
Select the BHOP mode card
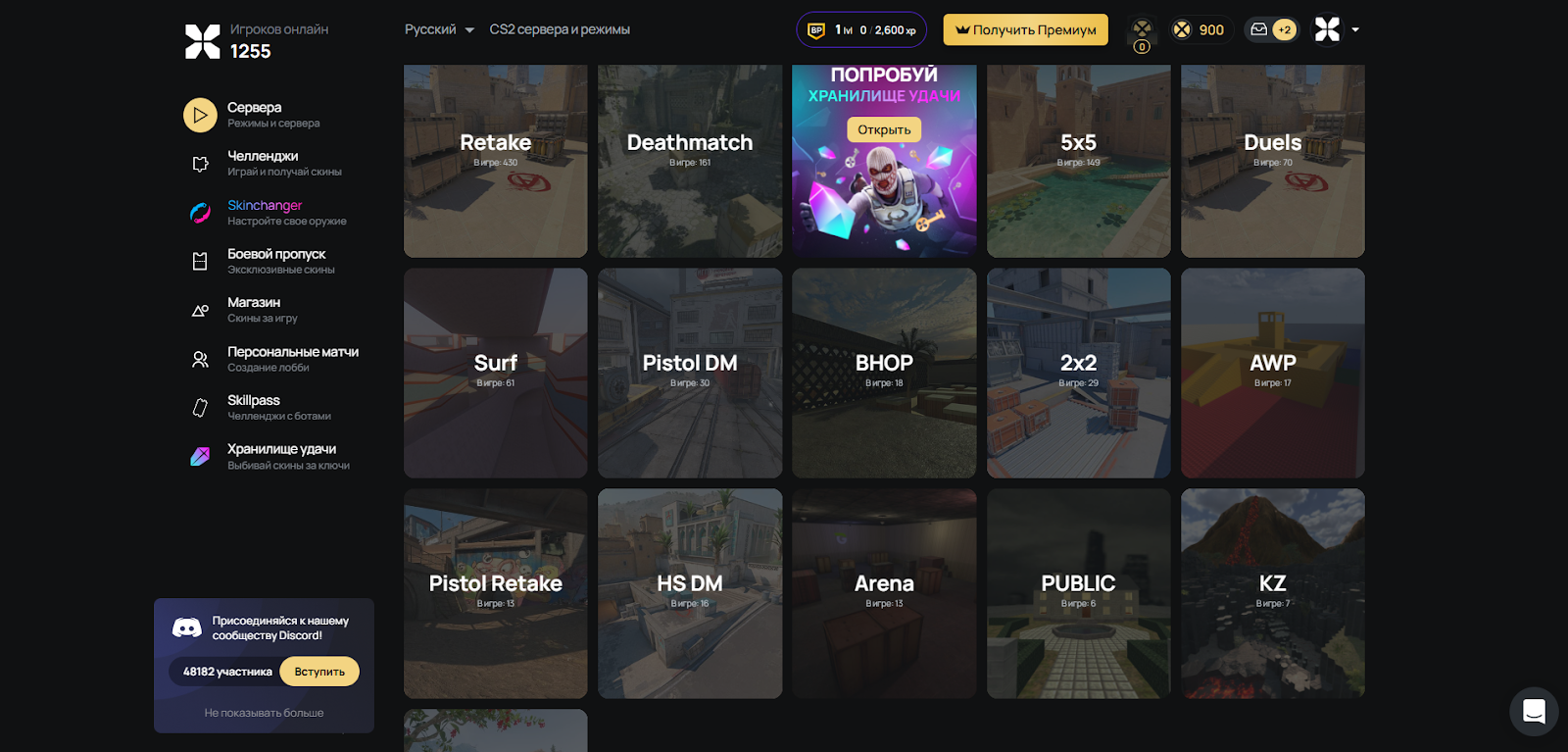tap(884, 373)
